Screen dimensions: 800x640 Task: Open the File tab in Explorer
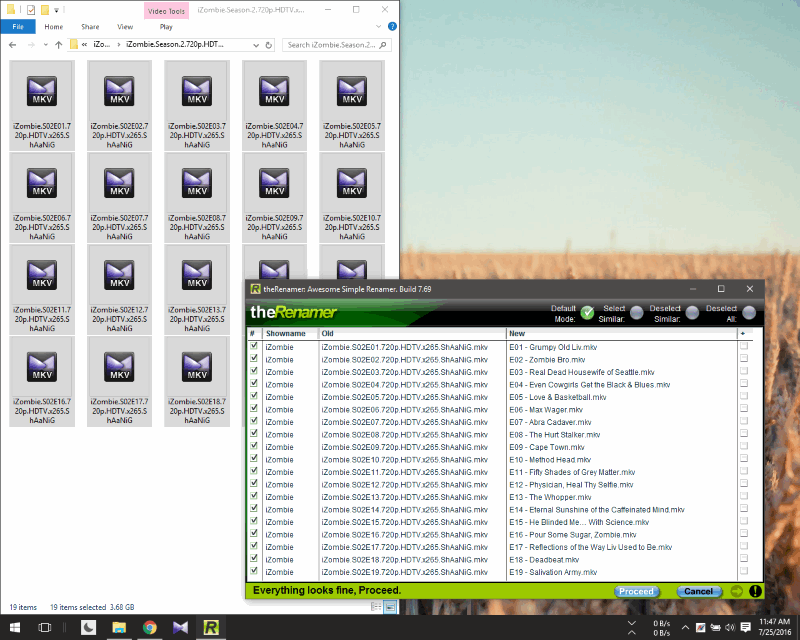[x=18, y=27]
